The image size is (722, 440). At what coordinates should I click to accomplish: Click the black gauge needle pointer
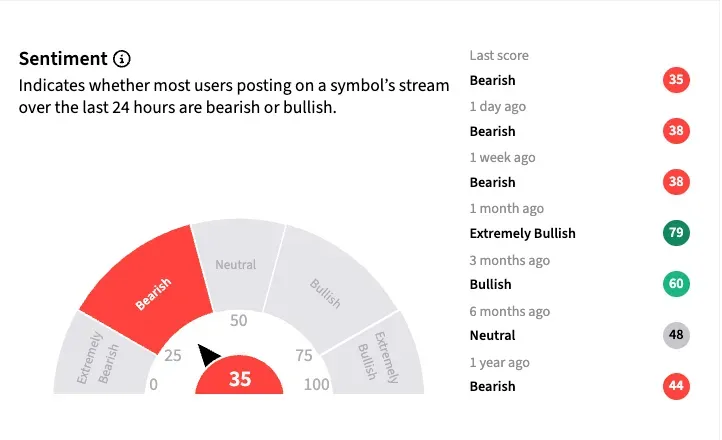209,355
